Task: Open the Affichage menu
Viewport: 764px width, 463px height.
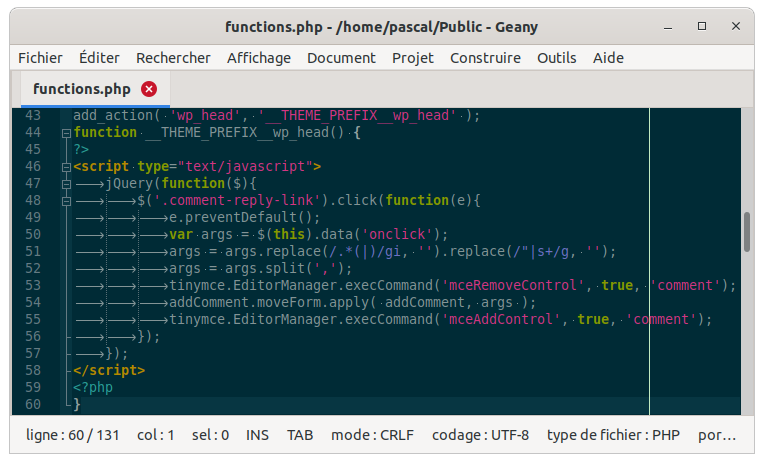Action: tap(259, 58)
